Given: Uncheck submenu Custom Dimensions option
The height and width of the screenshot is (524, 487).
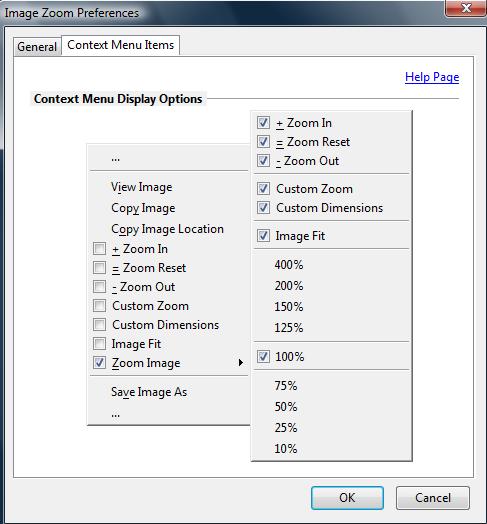Looking at the screenshot, I should coord(263,208).
